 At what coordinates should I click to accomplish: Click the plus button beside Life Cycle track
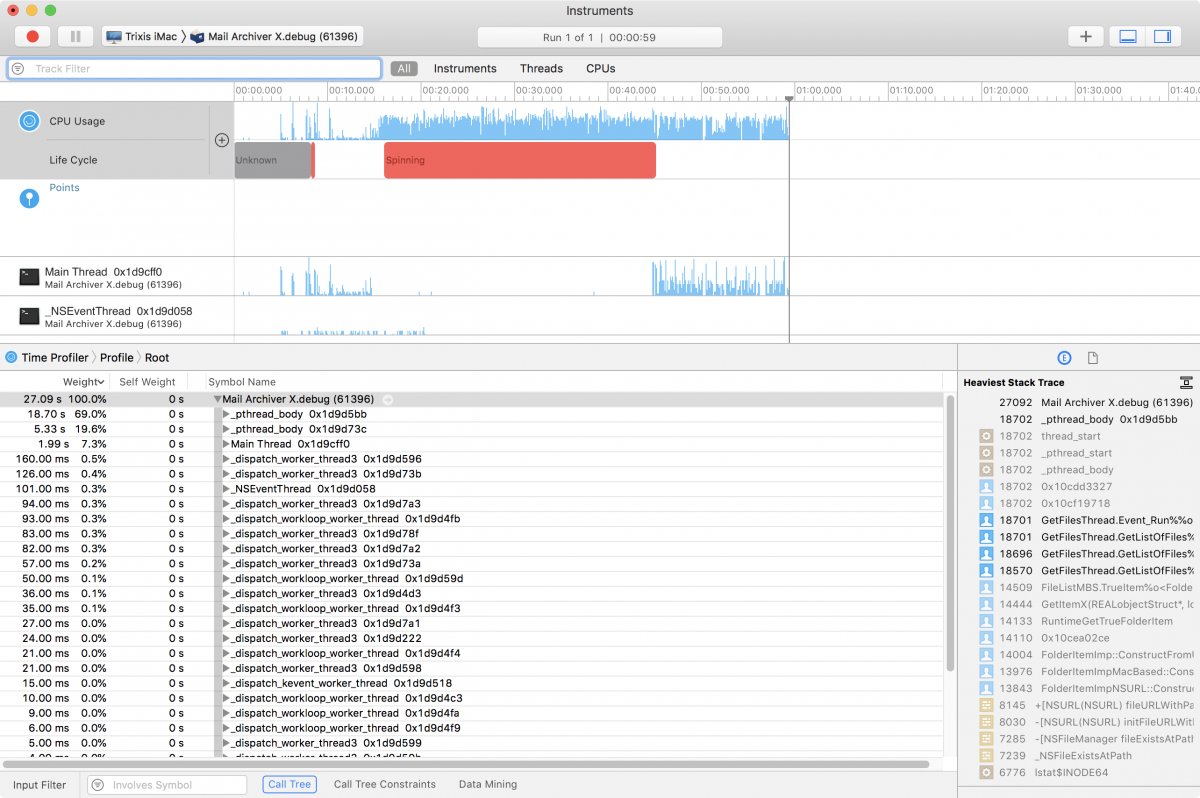[222, 140]
